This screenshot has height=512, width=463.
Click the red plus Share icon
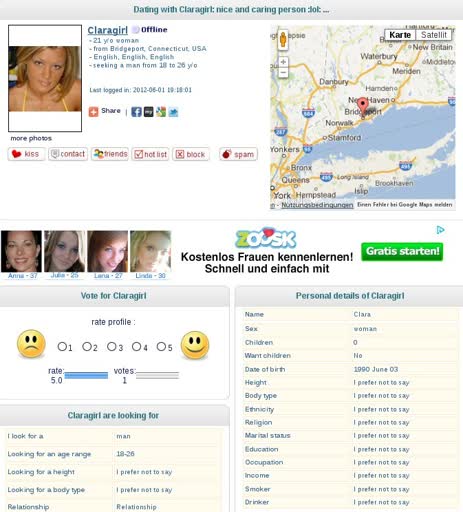(x=93, y=112)
